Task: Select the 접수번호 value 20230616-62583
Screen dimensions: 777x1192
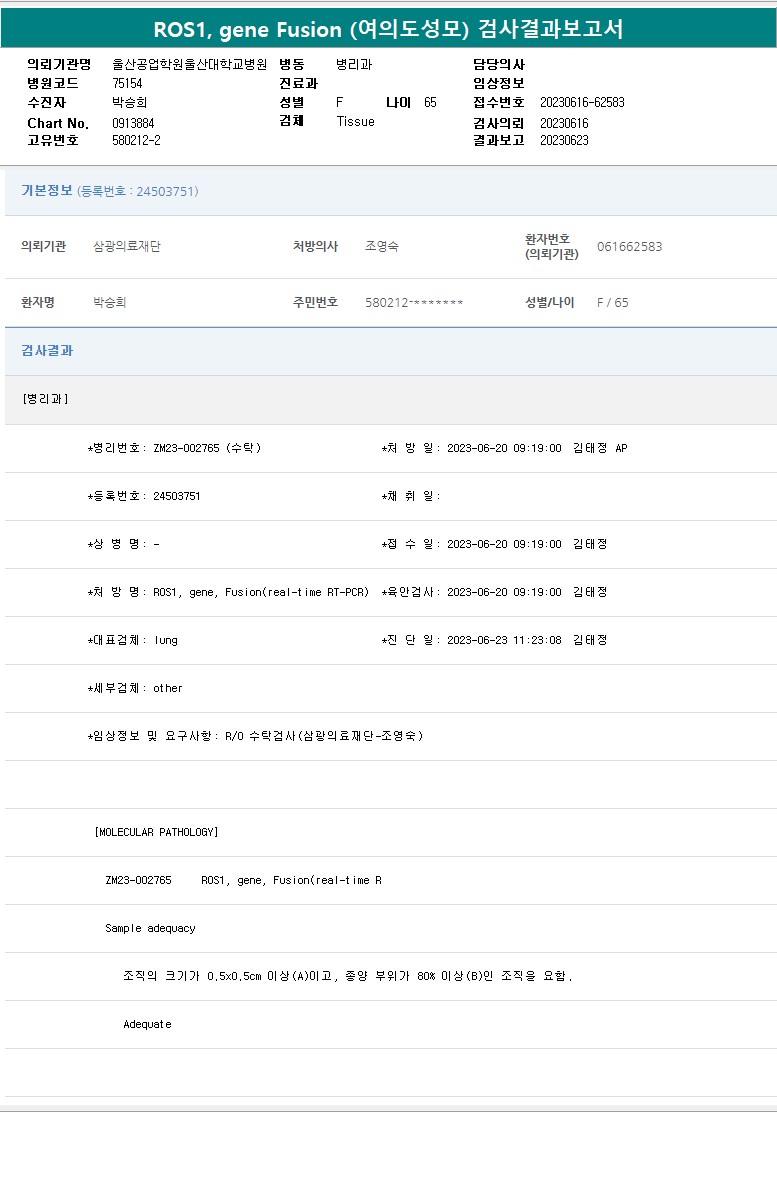Action: [582, 102]
